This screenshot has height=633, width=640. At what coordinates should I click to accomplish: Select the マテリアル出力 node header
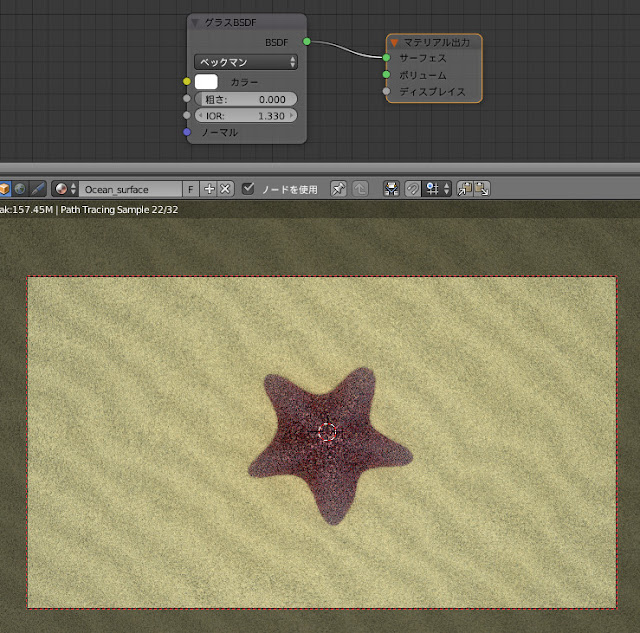[x=434, y=42]
